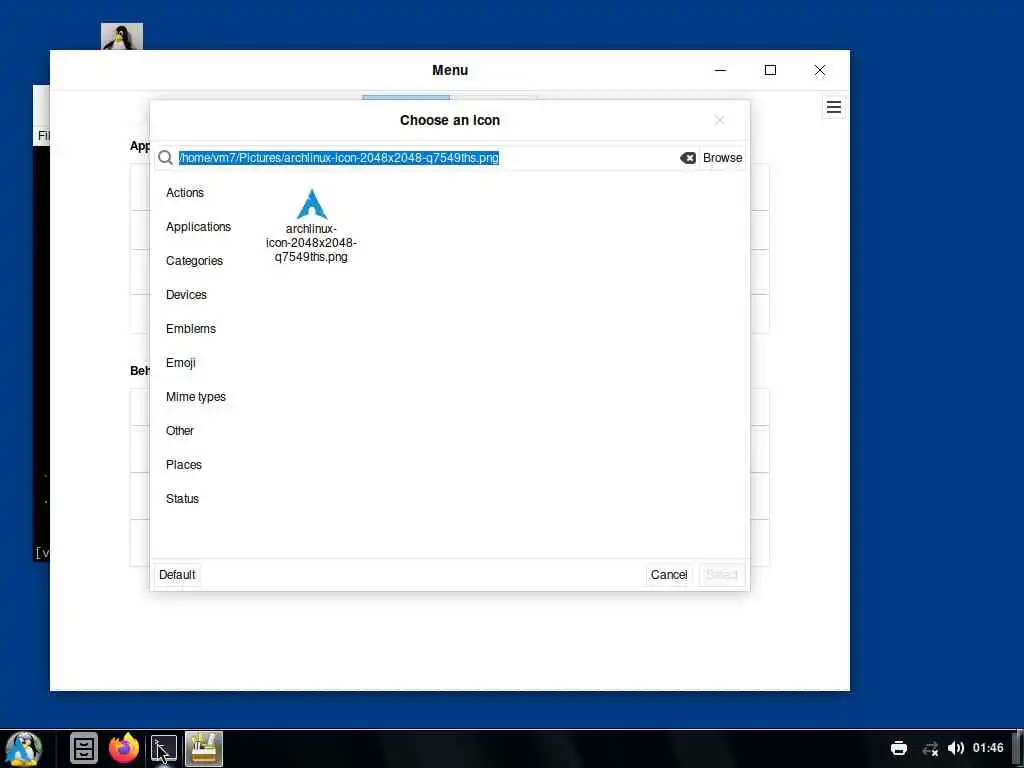Select the Applications icon category
Screen dimensions: 1024x768
[199, 227]
